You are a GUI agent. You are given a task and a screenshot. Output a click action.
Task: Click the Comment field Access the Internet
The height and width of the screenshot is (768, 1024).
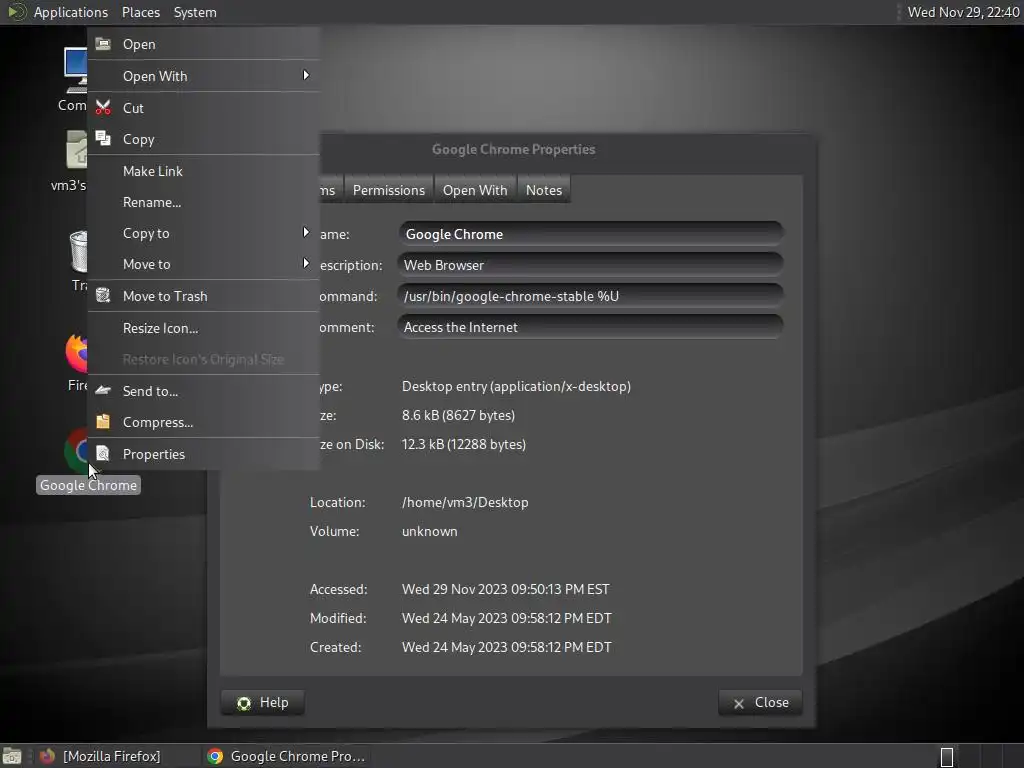coord(590,327)
